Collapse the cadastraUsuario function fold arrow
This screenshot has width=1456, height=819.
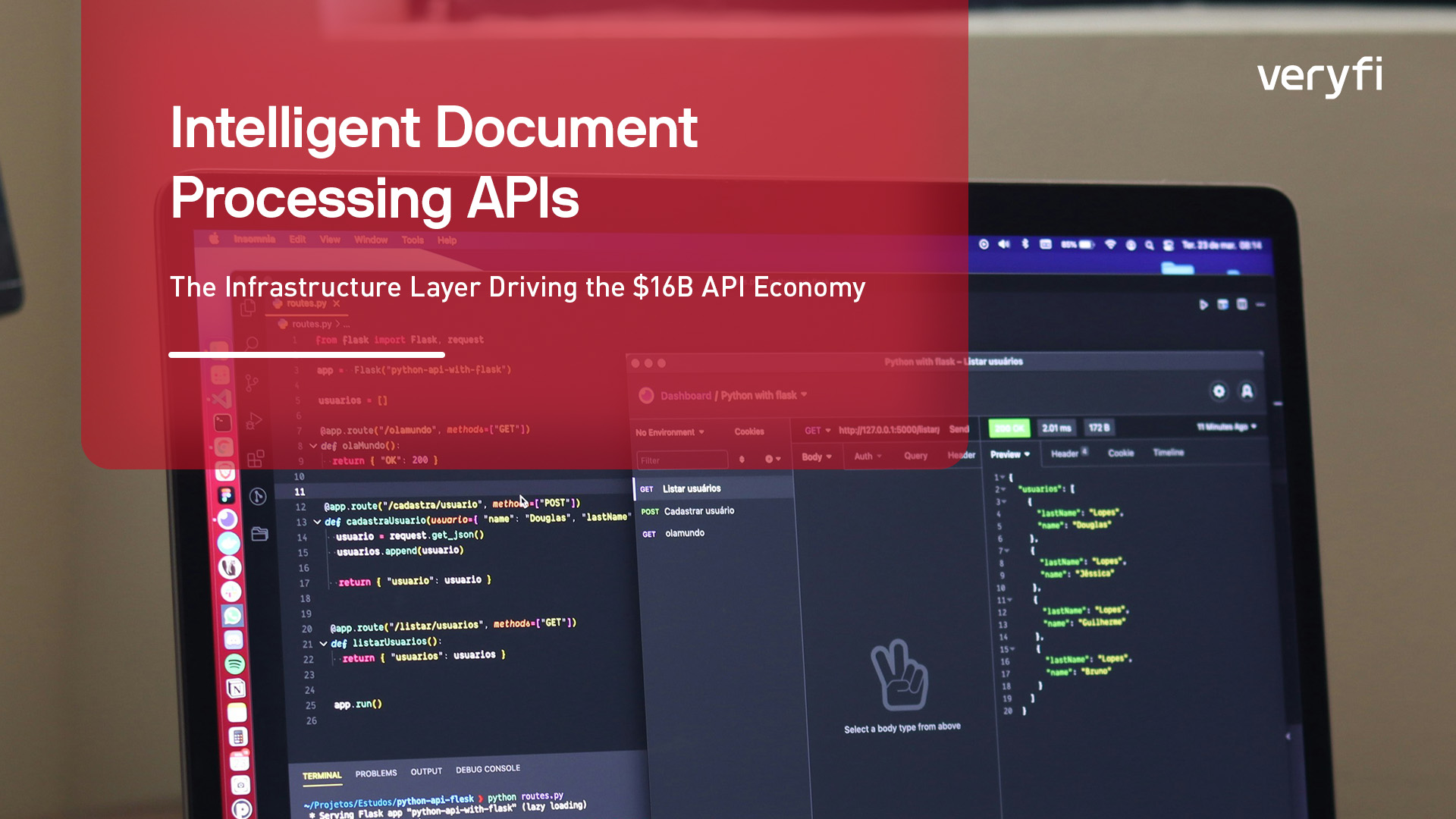317,522
